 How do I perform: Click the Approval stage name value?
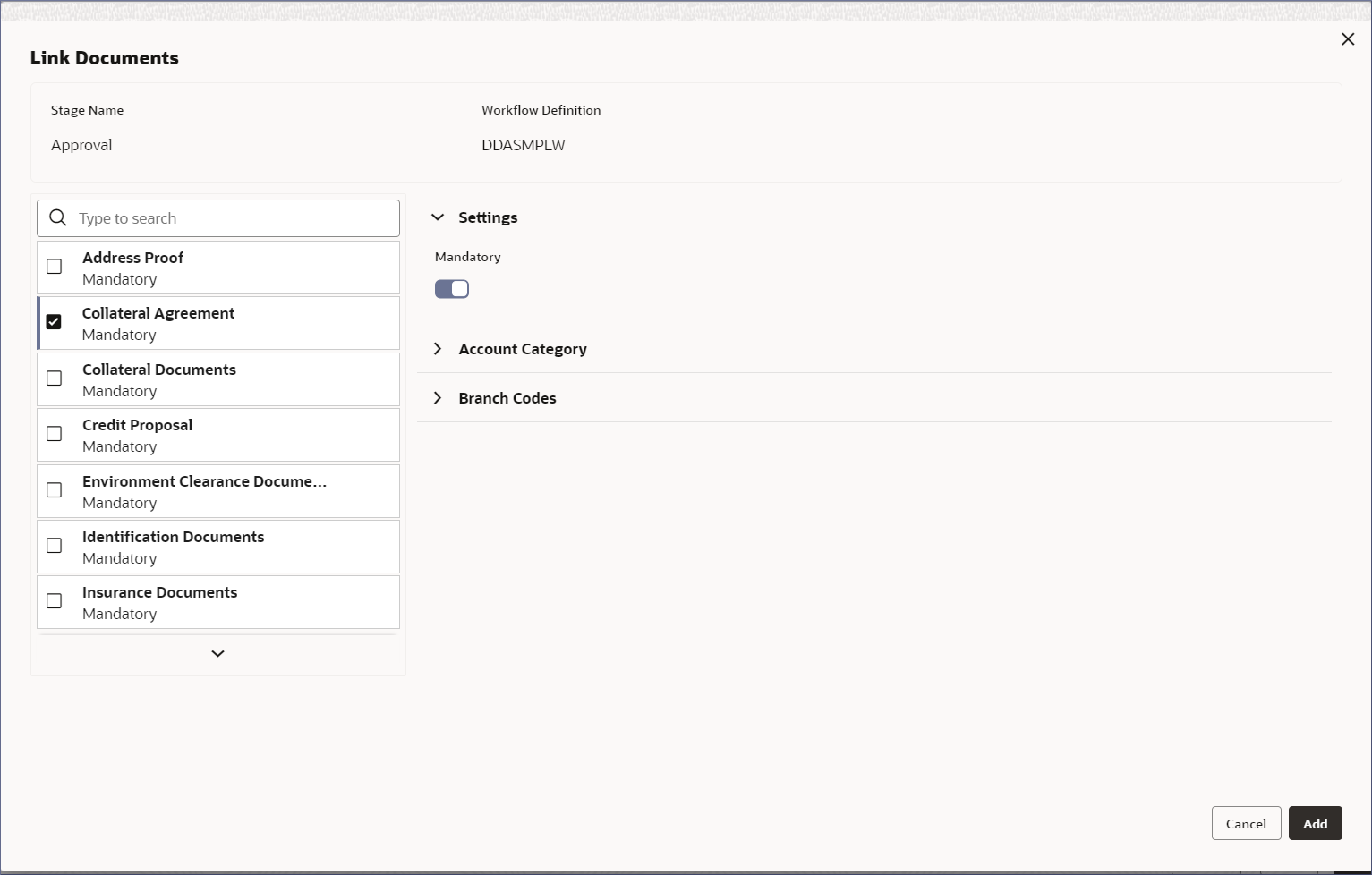pyautogui.click(x=81, y=145)
